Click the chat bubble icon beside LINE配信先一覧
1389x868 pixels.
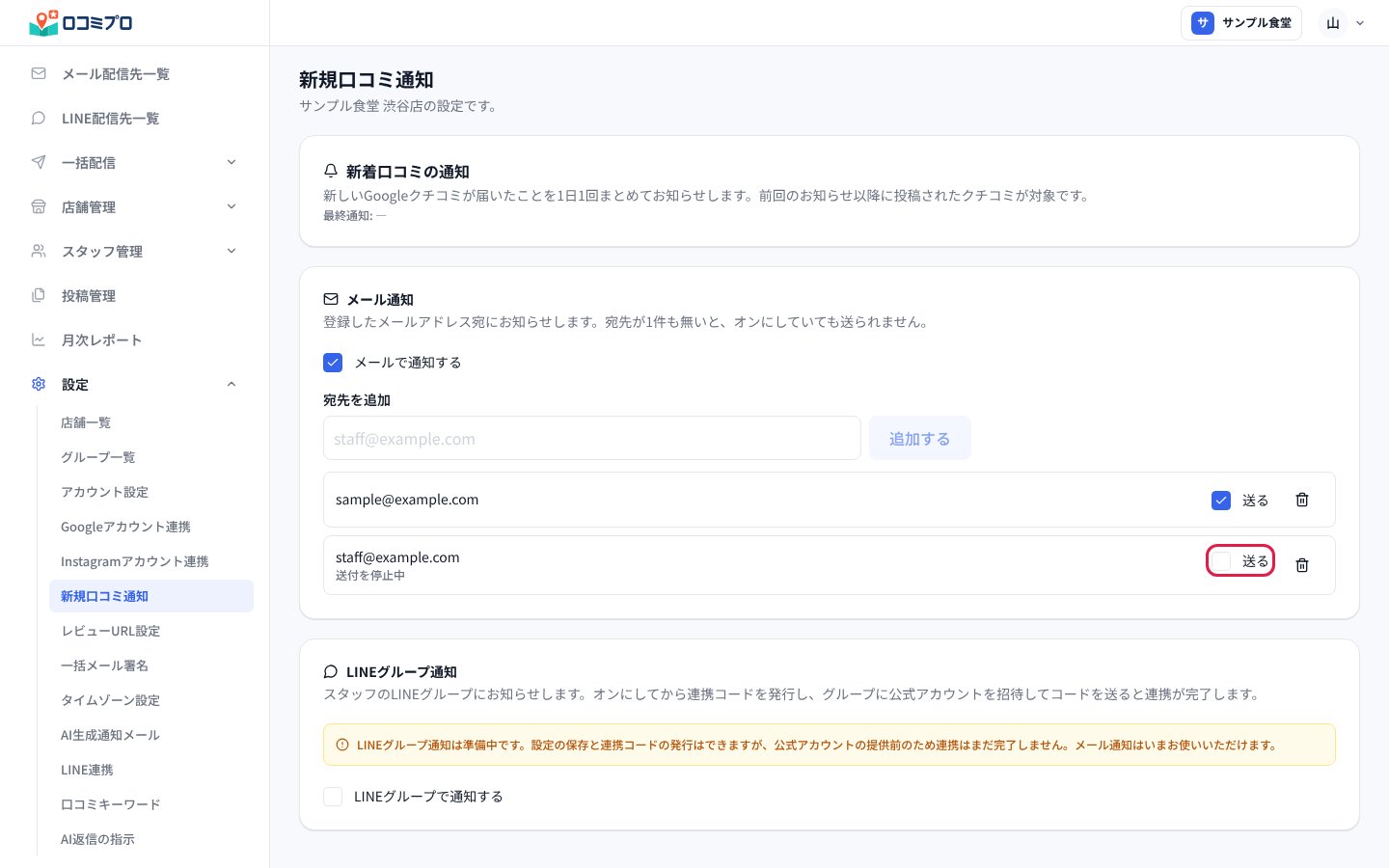(39, 118)
